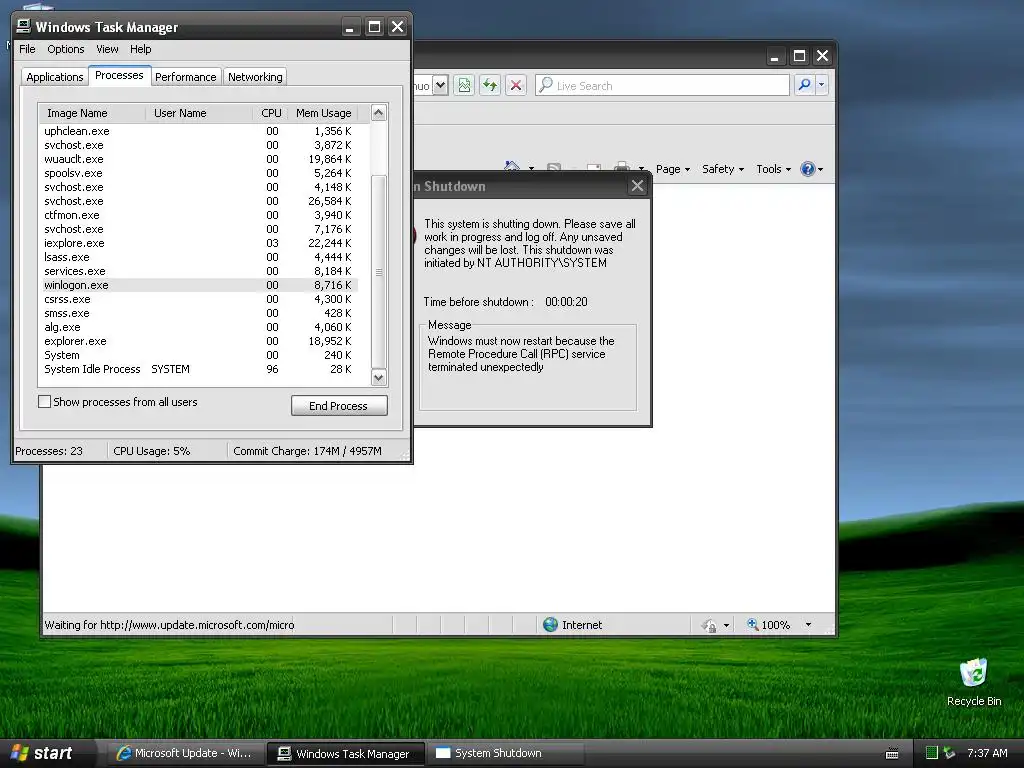Click the protected mode lock icon in status bar

[x=709, y=626]
